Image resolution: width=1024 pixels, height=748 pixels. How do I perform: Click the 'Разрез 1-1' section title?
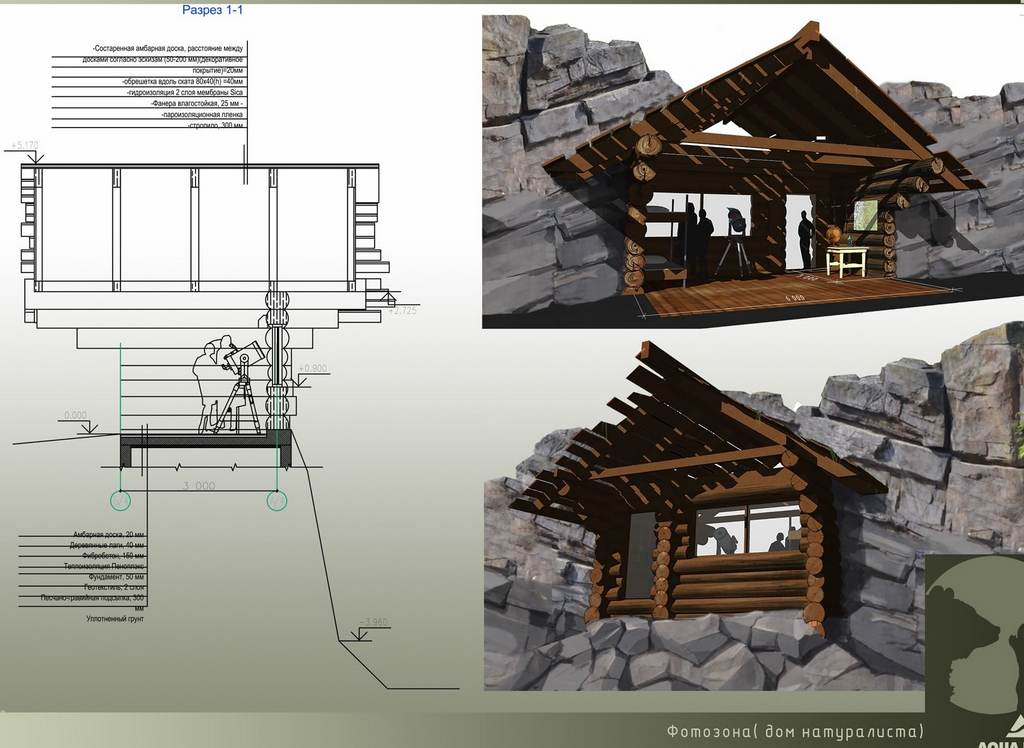pos(212,10)
